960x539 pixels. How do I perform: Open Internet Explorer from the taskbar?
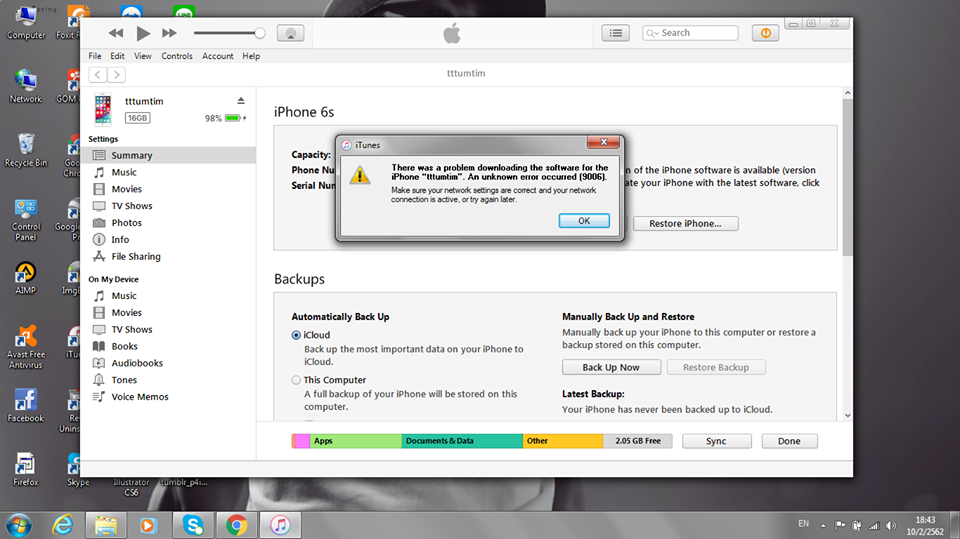62,525
